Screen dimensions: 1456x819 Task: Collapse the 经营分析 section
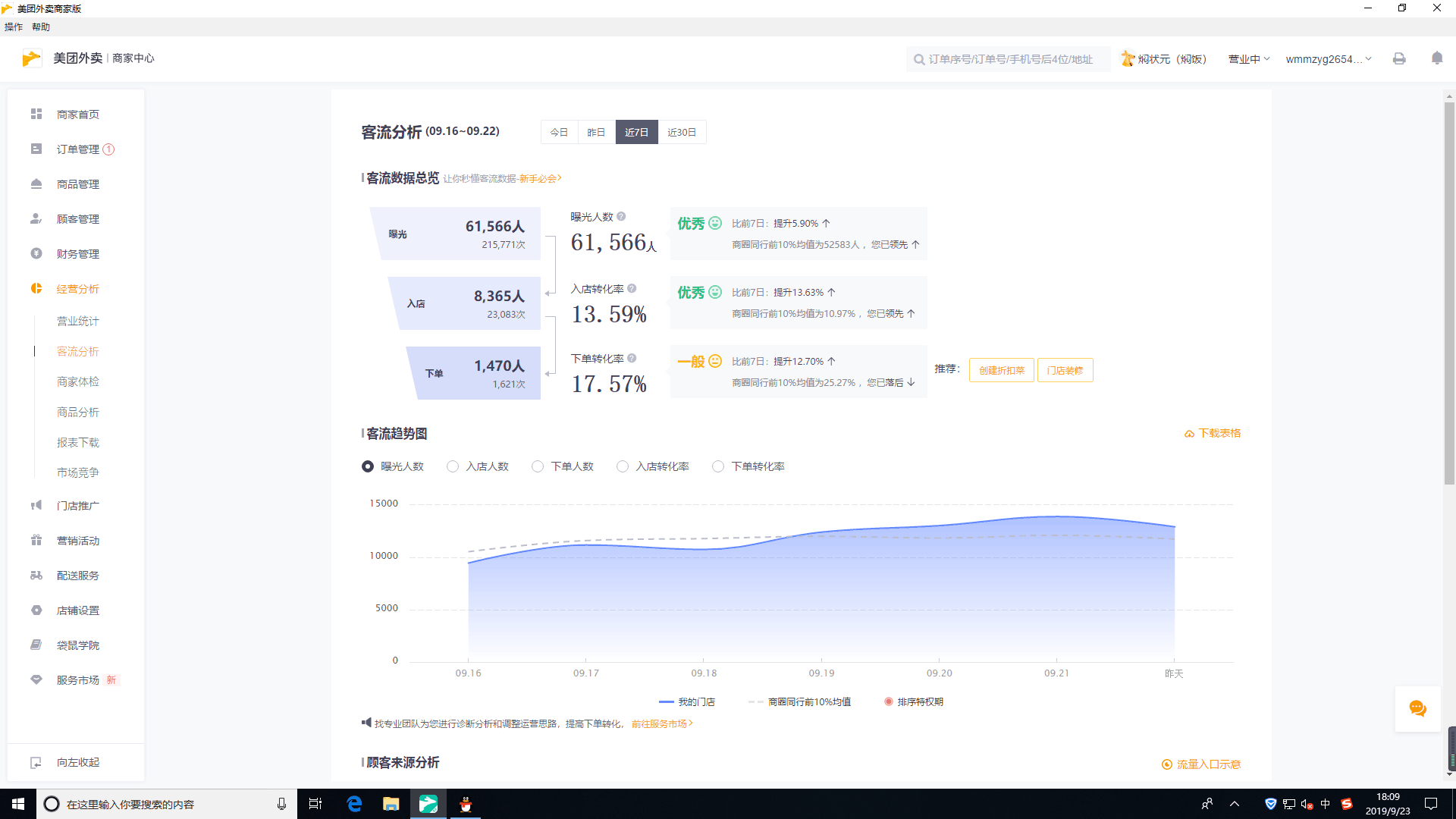click(77, 289)
